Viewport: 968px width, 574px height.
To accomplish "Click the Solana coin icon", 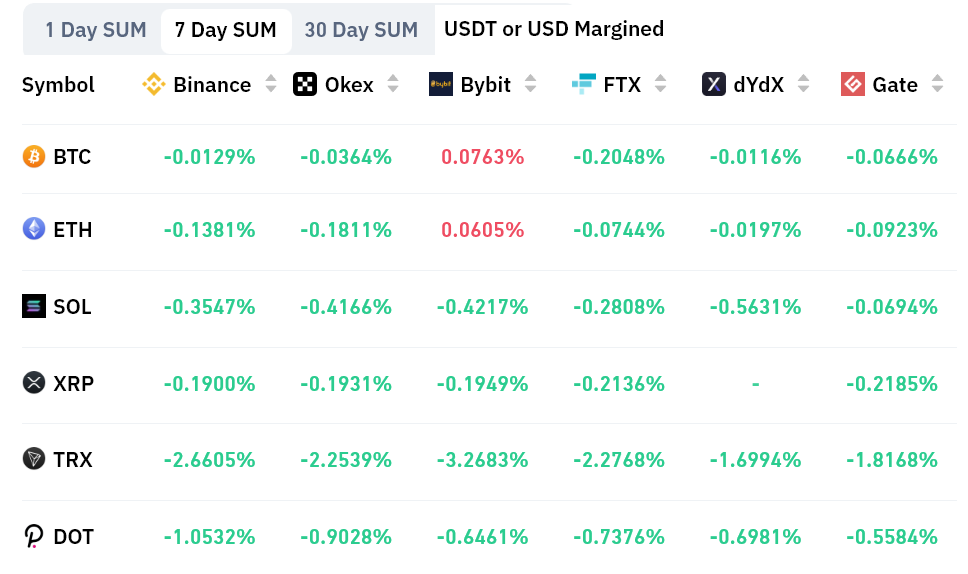I will [x=34, y=307].
